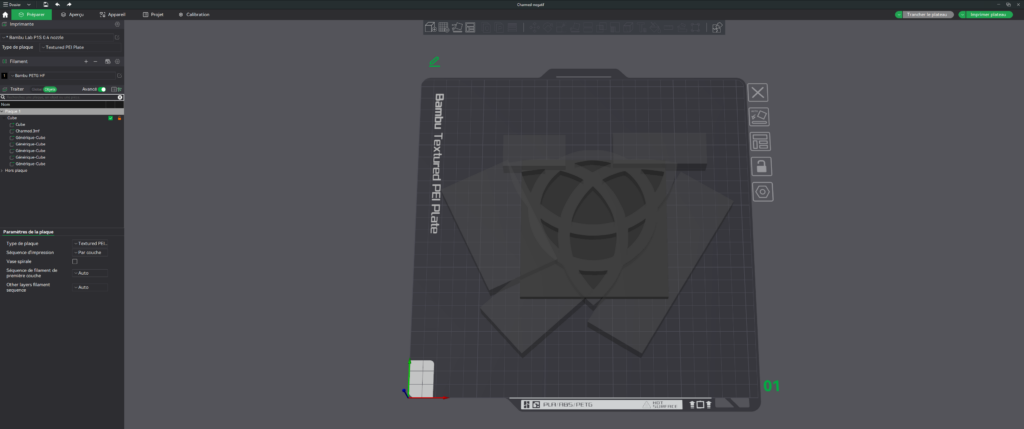Select the Charmed.3mf tree item
The image size is (1024, 429).
29,131
